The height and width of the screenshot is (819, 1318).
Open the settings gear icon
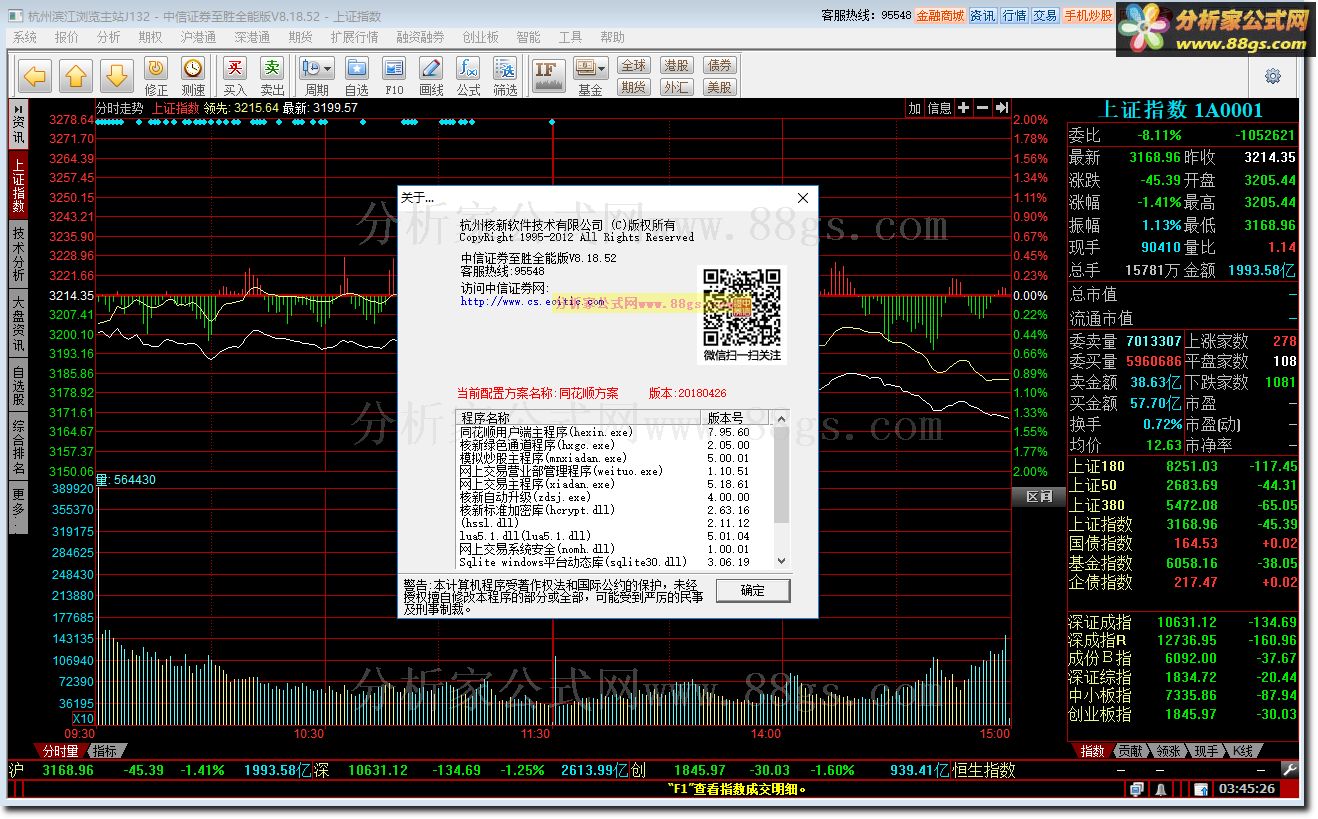[1273, 76]
